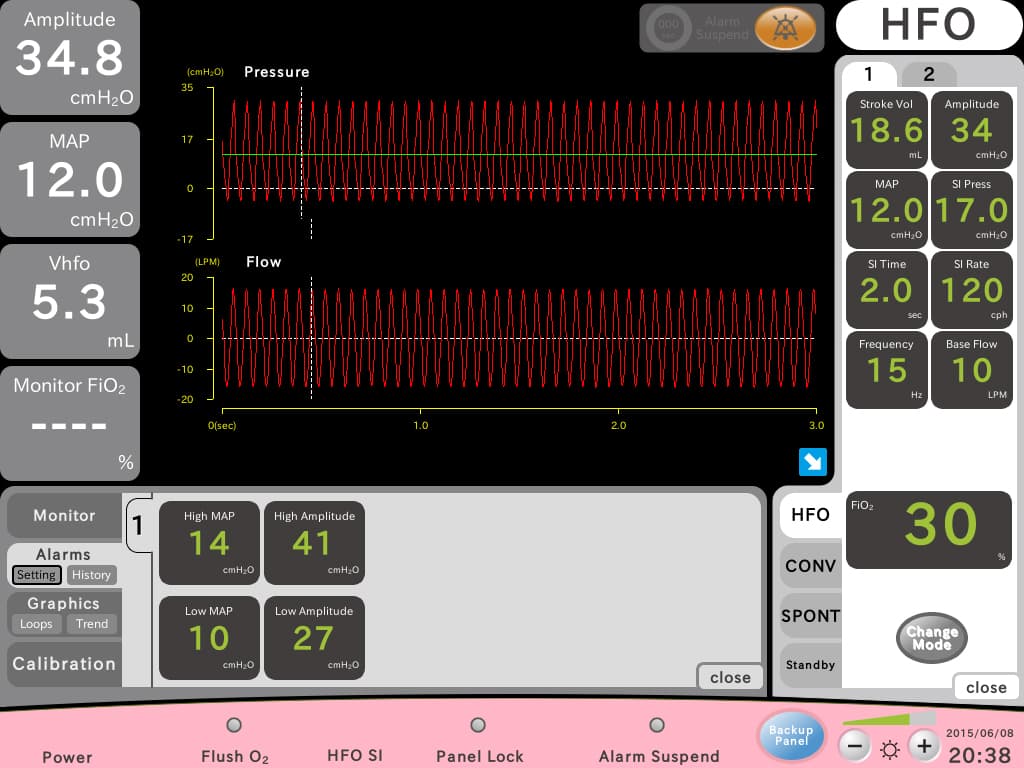The height and width of the screenshot is (768, 1024).
Task: Click the 2015/06/08 date display
Action: pyautogui.click(x=979, y=733)
